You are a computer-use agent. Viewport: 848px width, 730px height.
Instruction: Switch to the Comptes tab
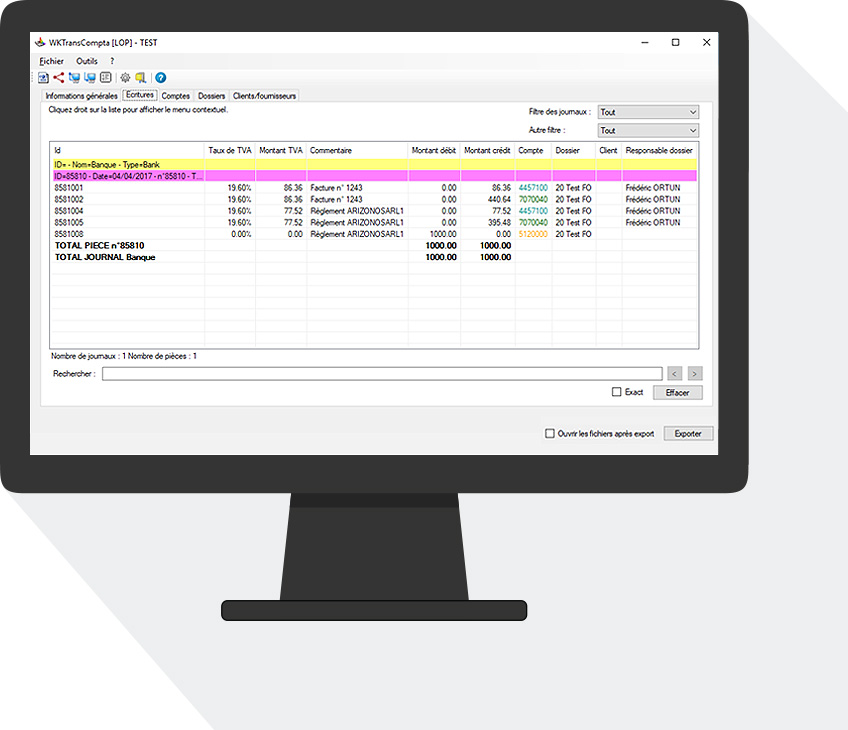[x=176, y=96]
